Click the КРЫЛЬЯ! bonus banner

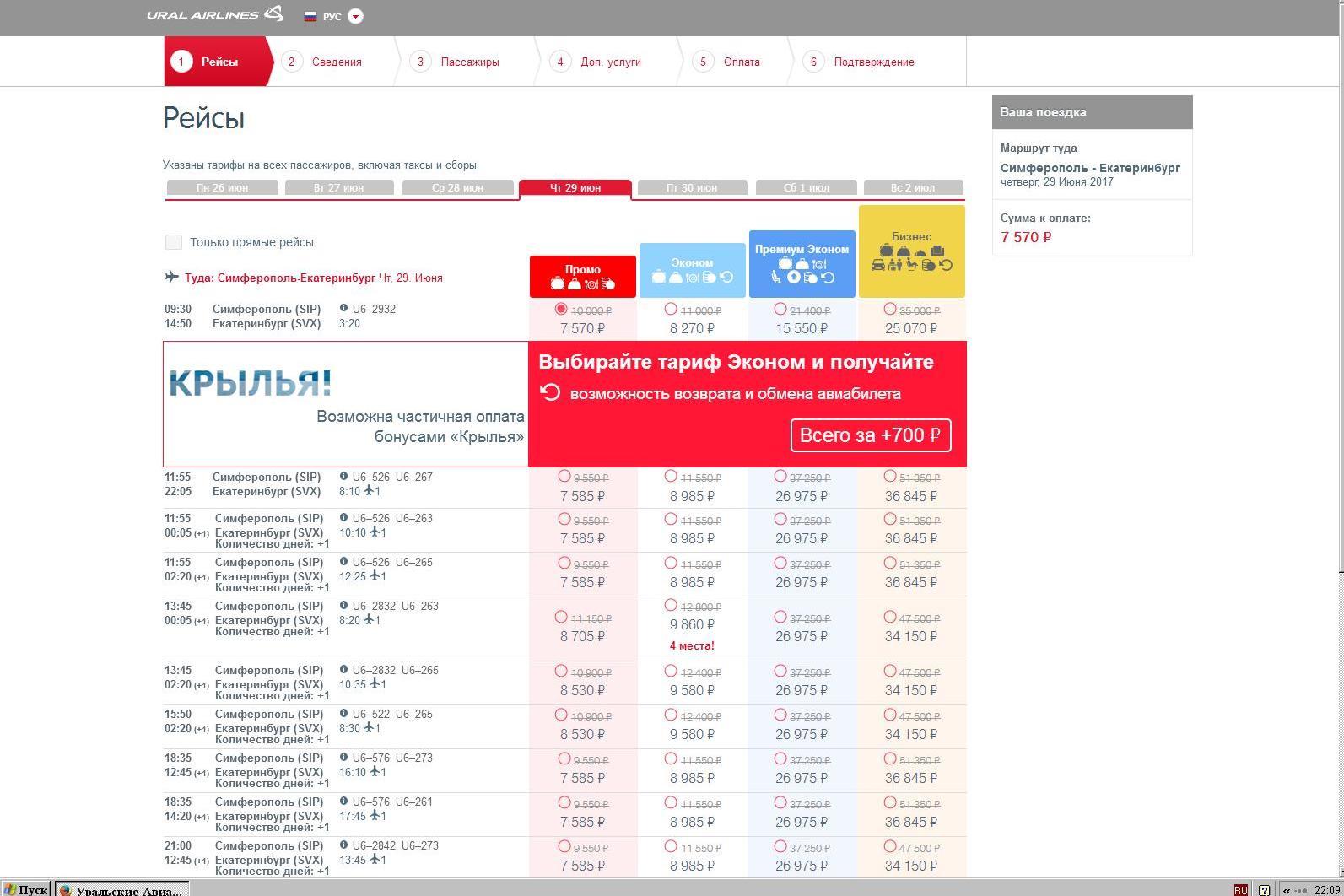(346, 404)
